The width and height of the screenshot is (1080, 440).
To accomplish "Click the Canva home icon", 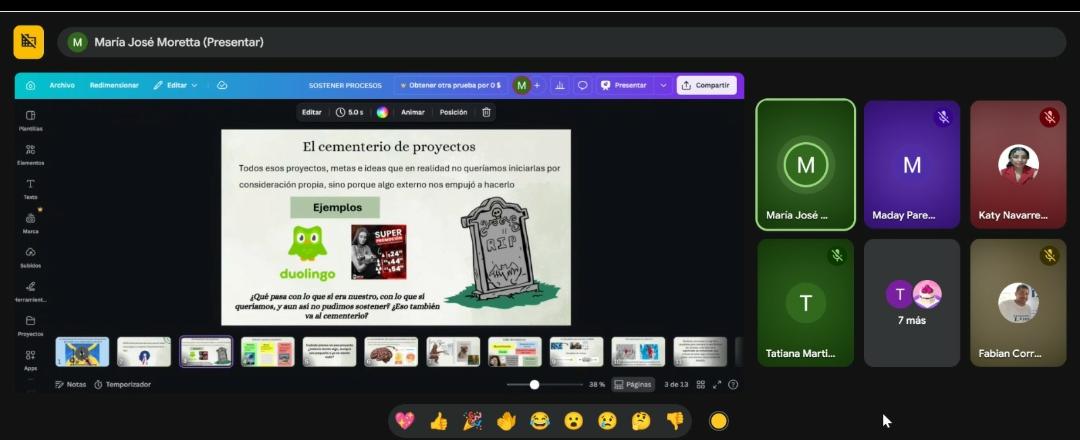I will [x=30, y=85].
